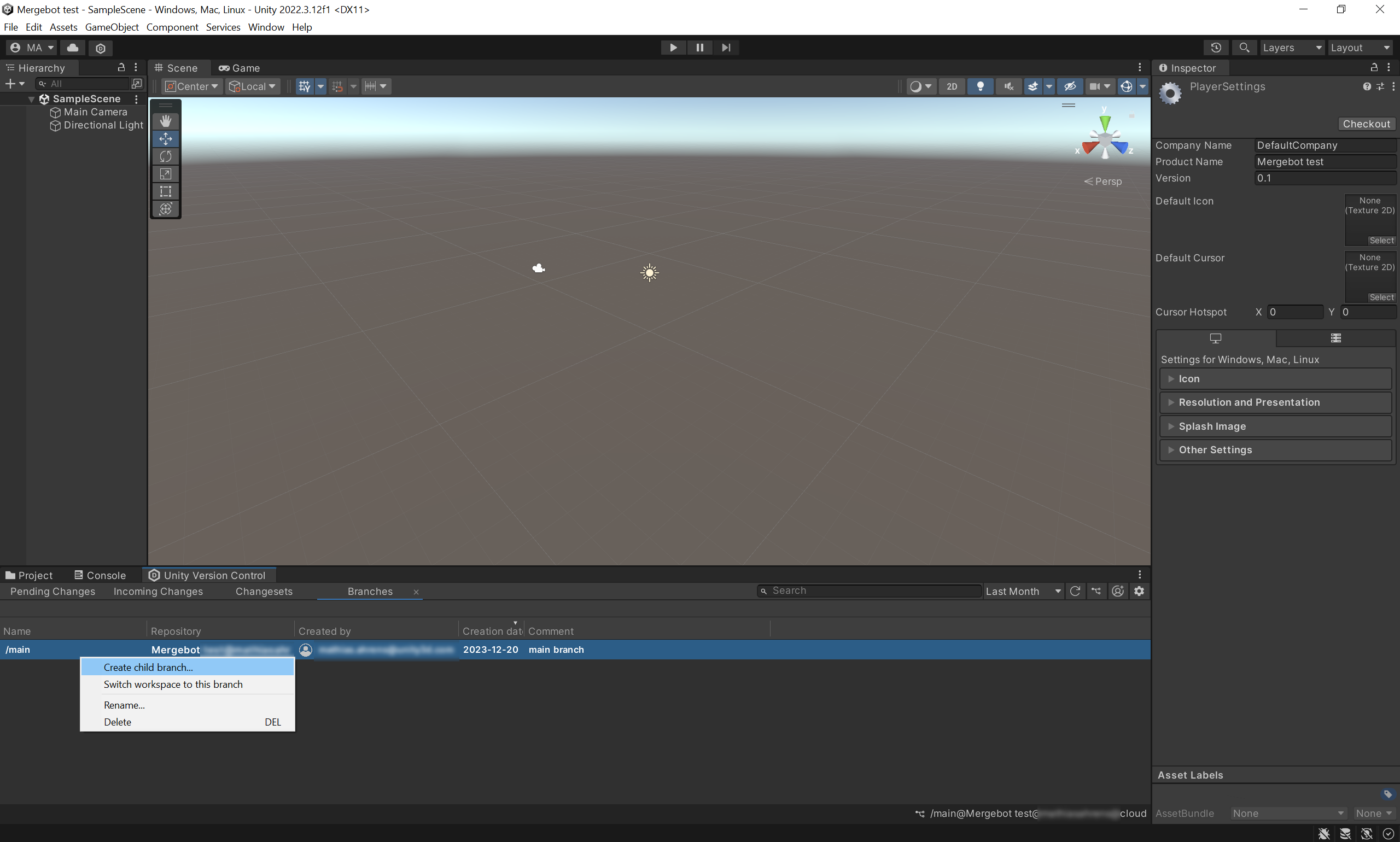Open the Last Month filter dropdown

1023,591
